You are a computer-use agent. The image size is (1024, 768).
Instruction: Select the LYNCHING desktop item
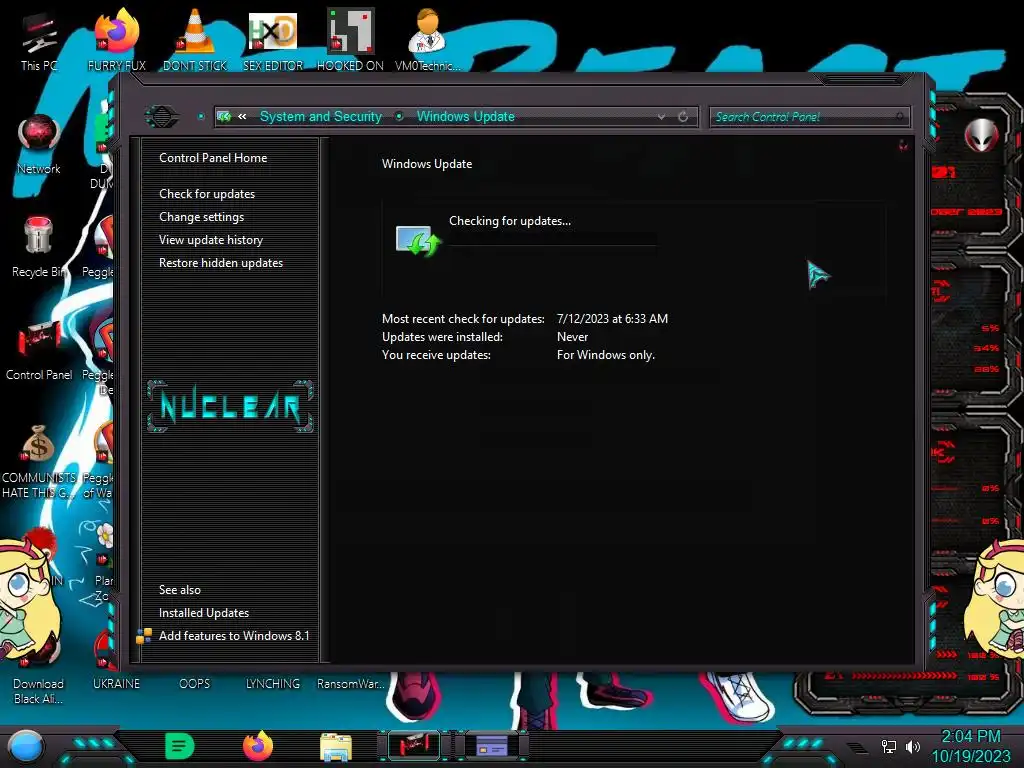(x=273, y=684)
